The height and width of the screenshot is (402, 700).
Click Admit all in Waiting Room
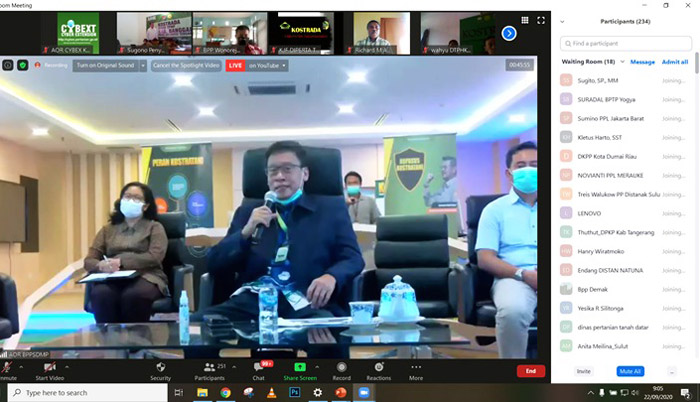click(674, 62)
